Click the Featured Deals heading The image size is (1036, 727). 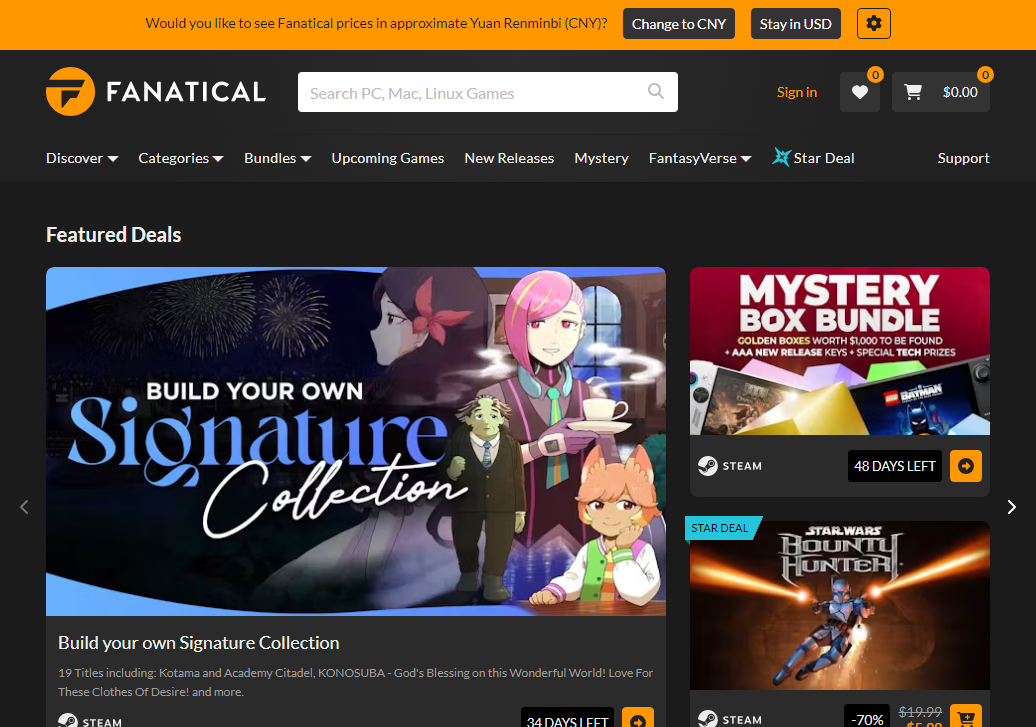114,235
